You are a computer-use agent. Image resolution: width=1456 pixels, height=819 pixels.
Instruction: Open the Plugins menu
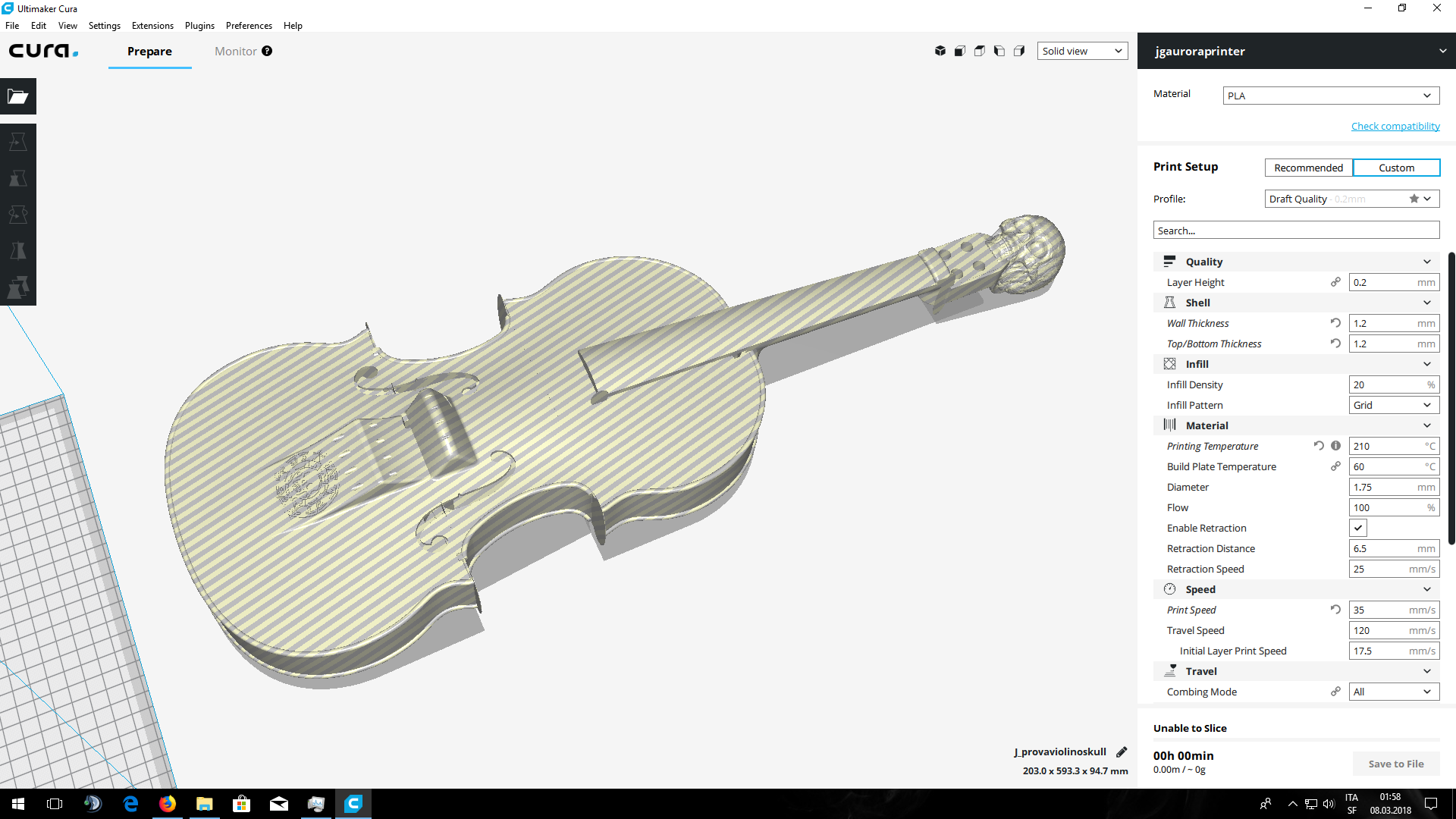[199, 25]
